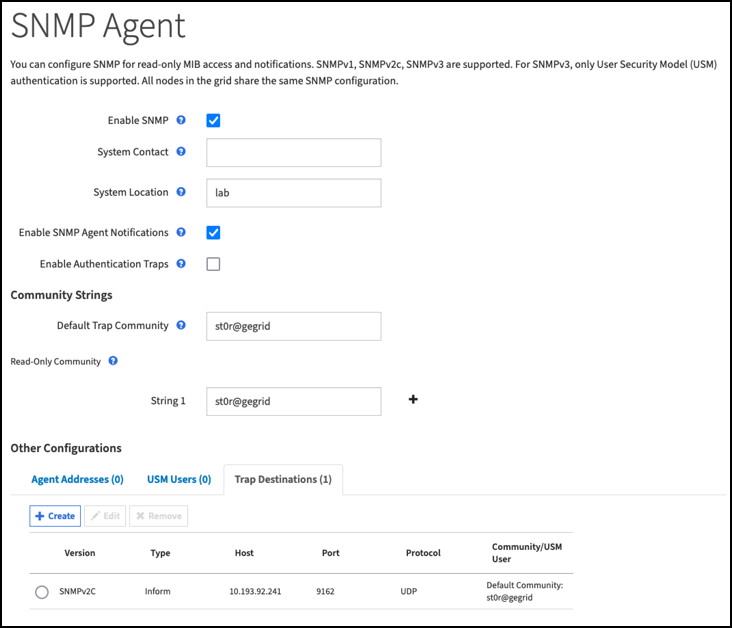
Task: Show help for Read-Only Community
Action: pyautogui.click(x=113, y=361)
